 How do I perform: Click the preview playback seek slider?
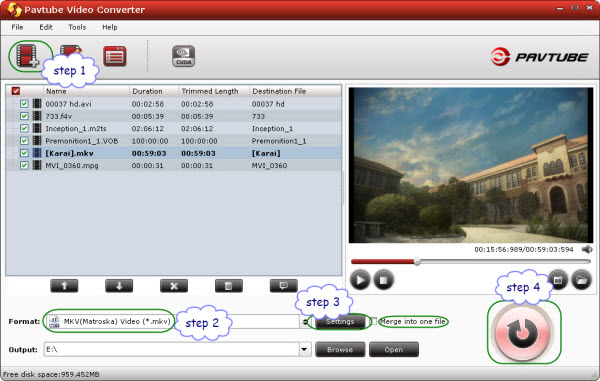tap(471, 262)
